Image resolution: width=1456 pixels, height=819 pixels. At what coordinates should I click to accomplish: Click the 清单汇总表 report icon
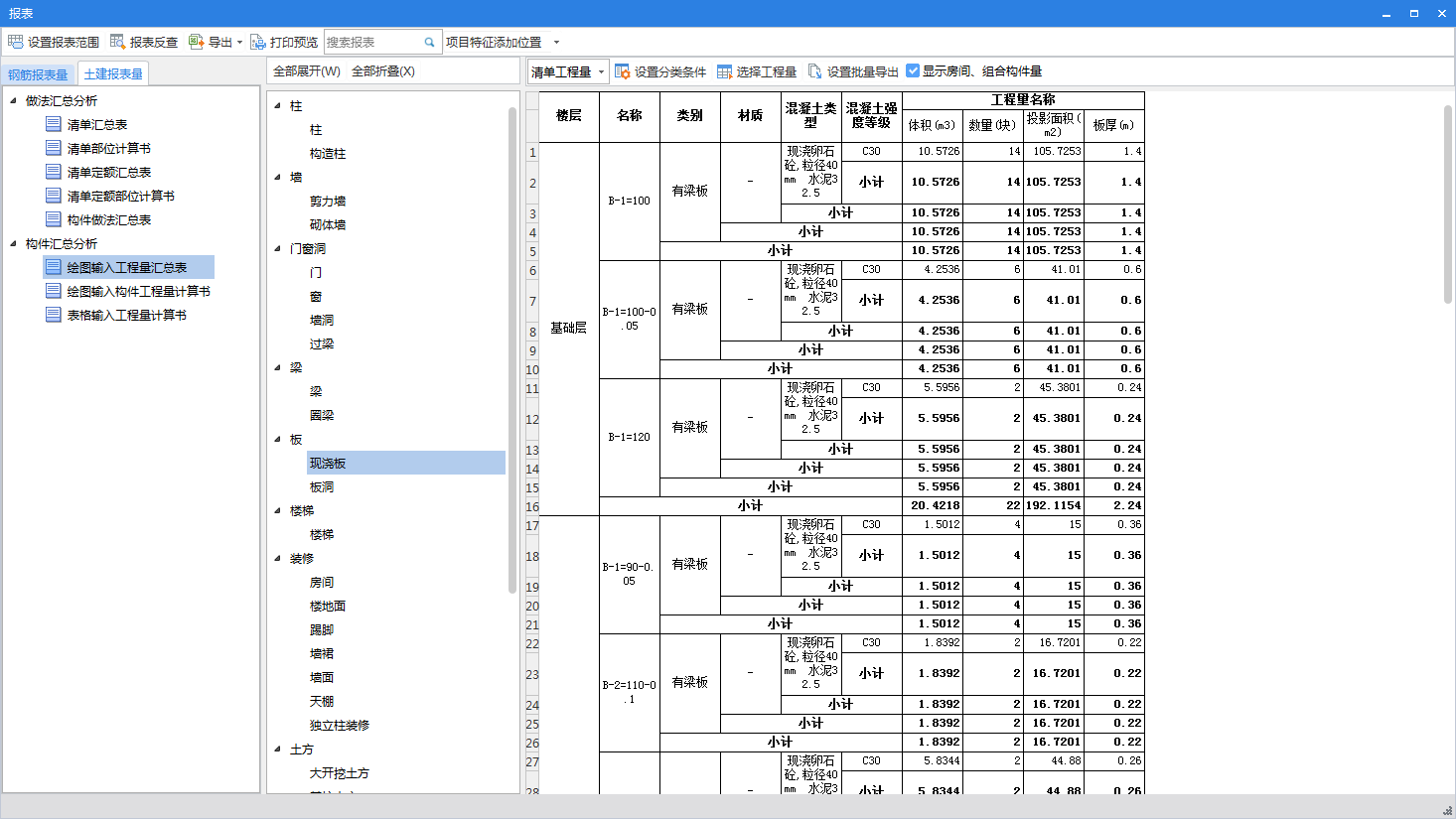54,124
